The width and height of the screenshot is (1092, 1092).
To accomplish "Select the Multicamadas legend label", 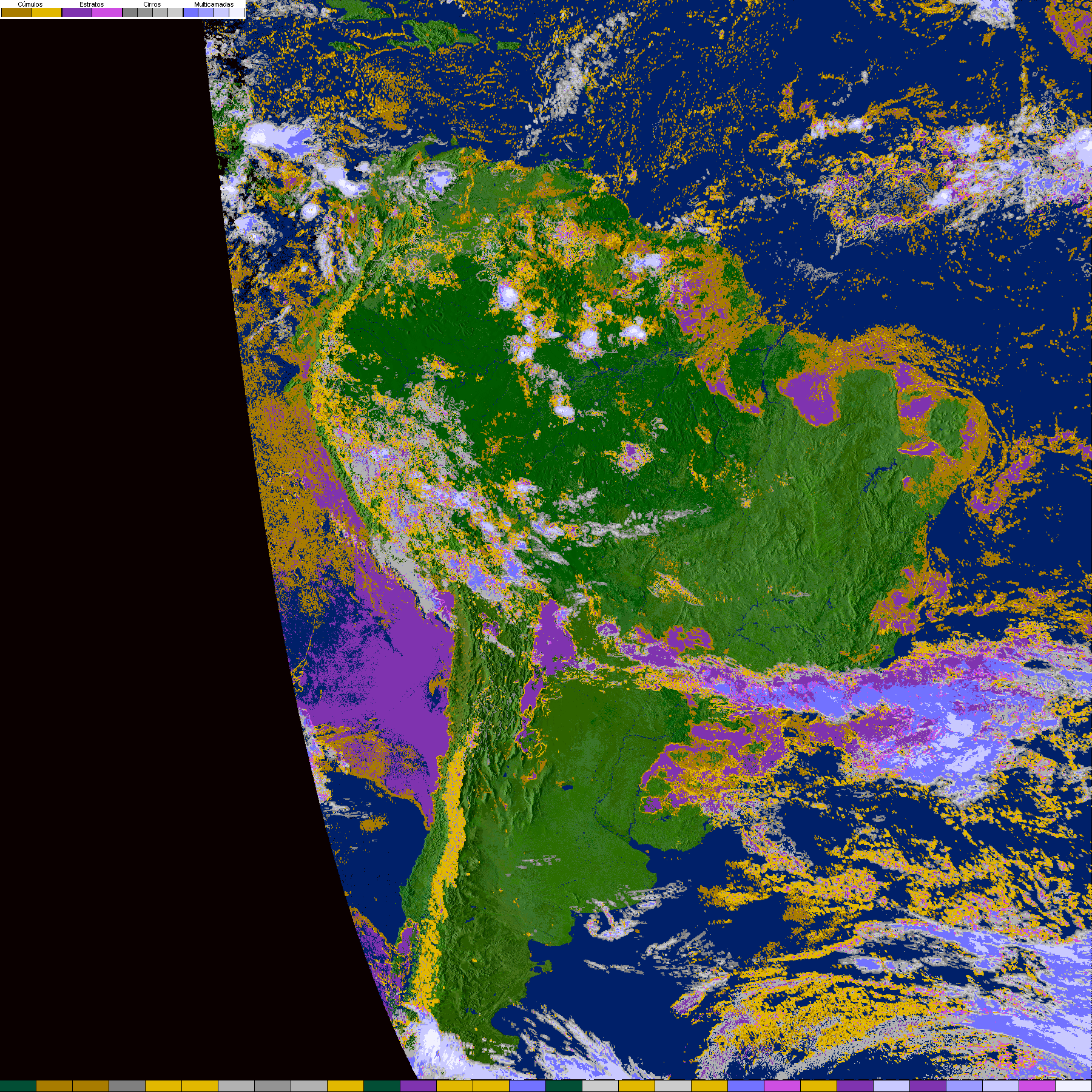I will point(214,4).
